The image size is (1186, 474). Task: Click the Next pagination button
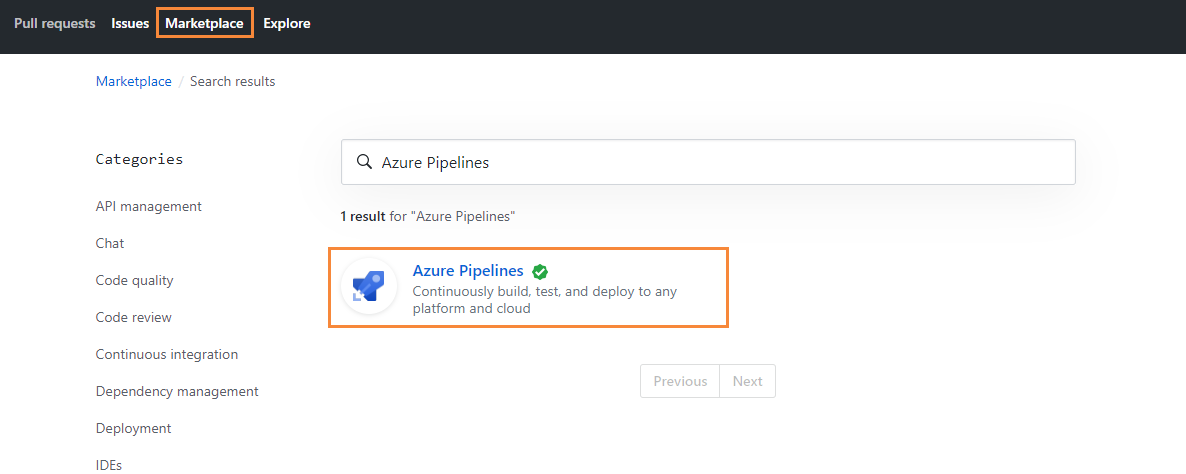pyautogui.click(x=747, y=381)
